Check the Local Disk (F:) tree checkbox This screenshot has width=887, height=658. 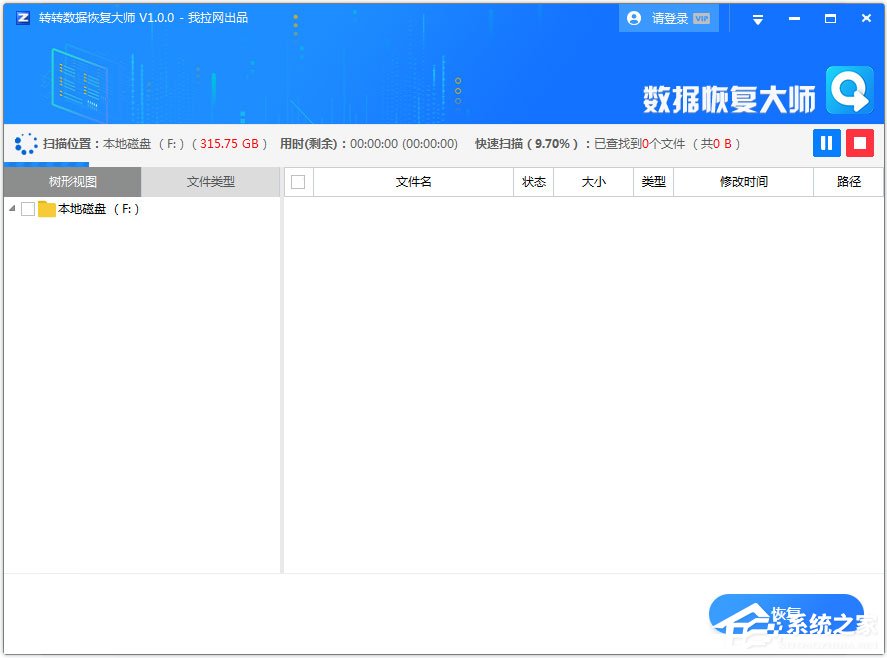[x=28, y=209]
